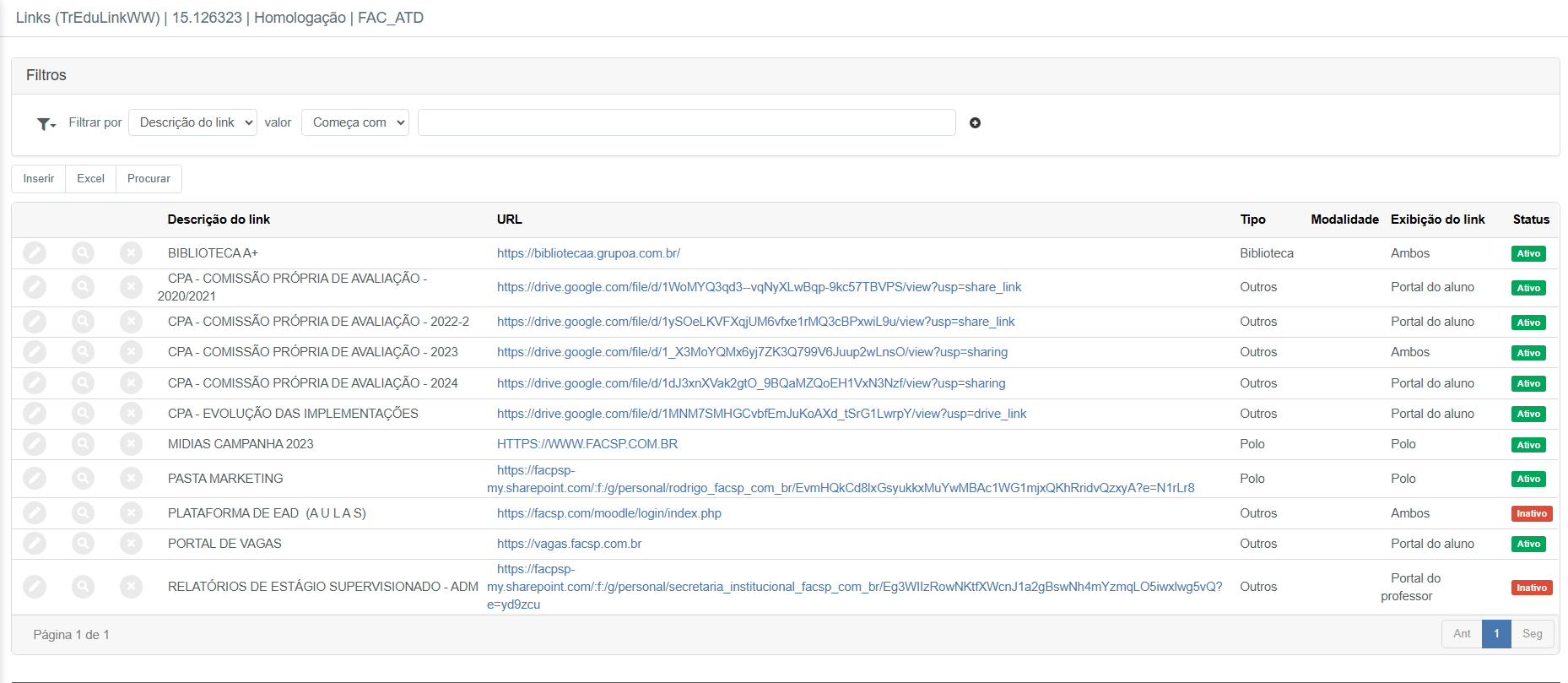Expand the 'Descrição do link' filter field dropdown
Viewport: 1568px width, 683px height.
pyautogui.click(x=192, y=122)
